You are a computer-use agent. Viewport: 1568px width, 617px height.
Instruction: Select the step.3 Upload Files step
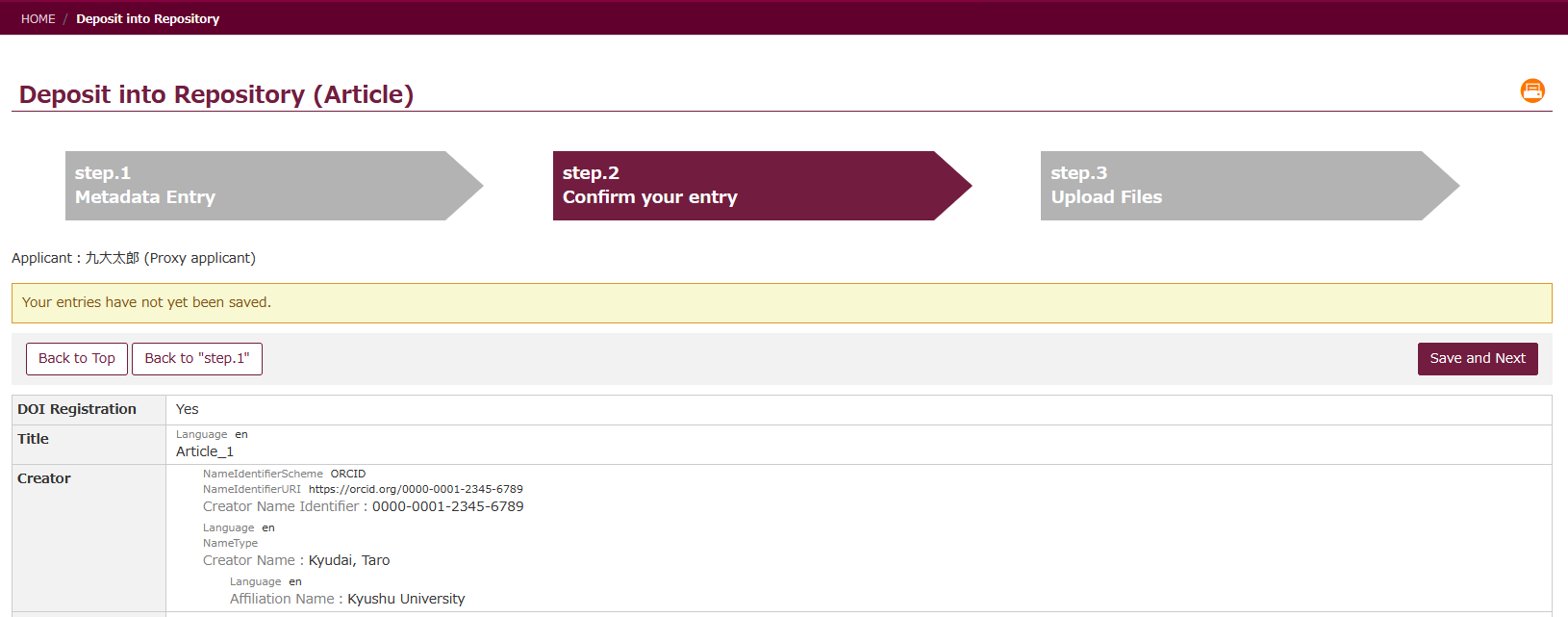(x=1235, y=186)
